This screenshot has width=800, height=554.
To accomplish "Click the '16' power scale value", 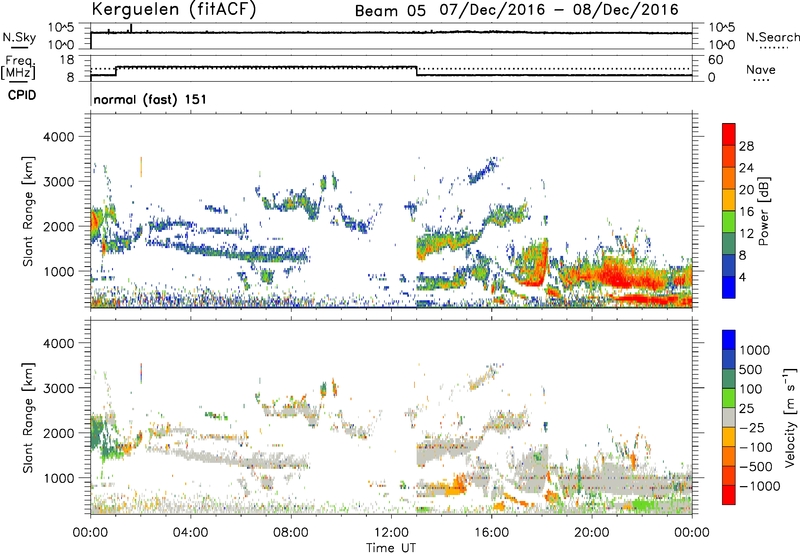I will point(746,212).
